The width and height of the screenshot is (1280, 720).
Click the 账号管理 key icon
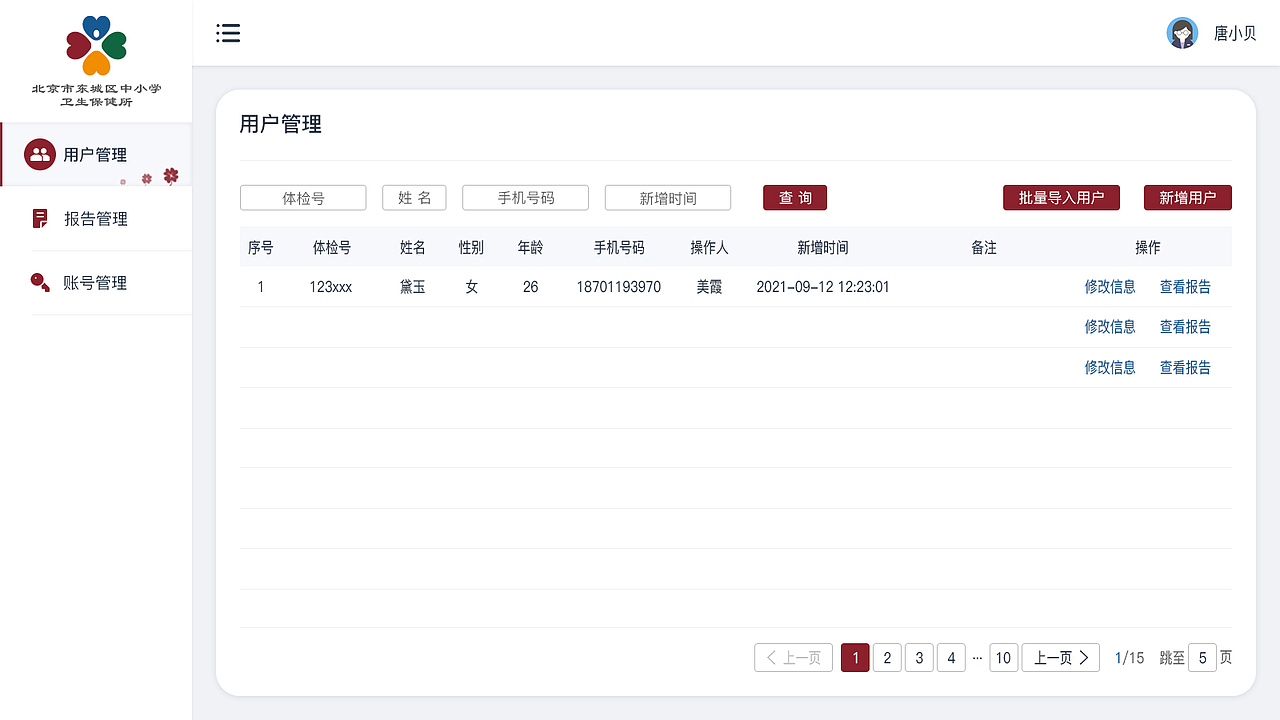(40, 282)
